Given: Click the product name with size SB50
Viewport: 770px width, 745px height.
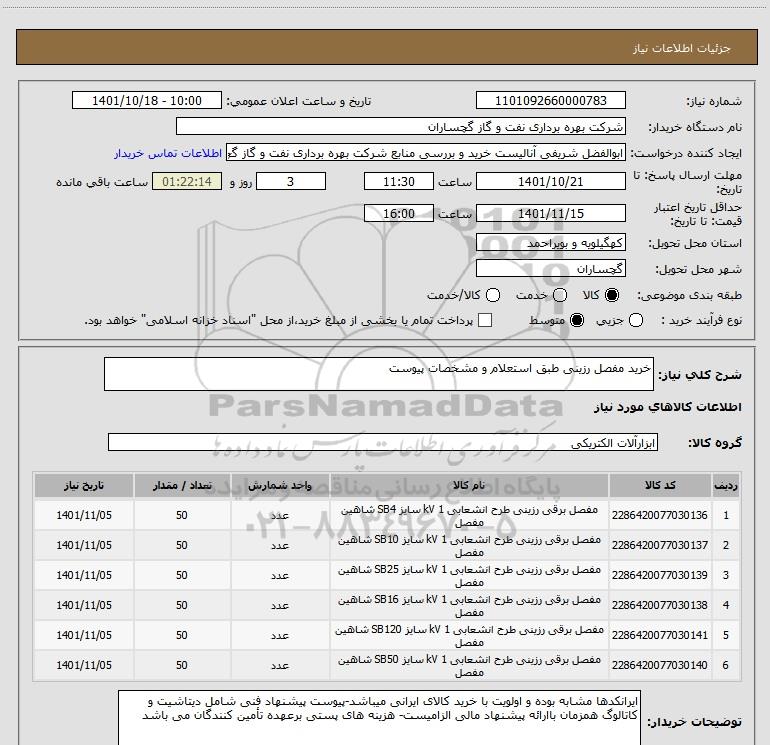Looking at the screenshot, I should [469, 666].
